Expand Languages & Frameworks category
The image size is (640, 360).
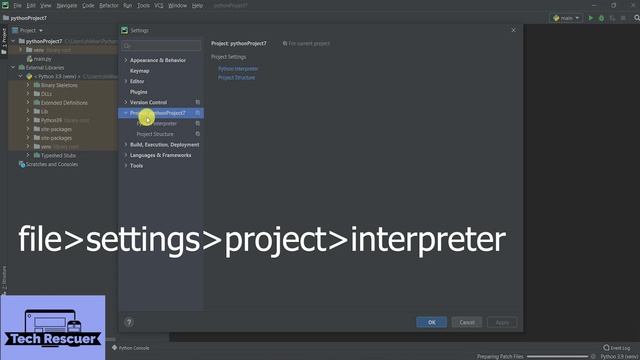click(126, 155)
